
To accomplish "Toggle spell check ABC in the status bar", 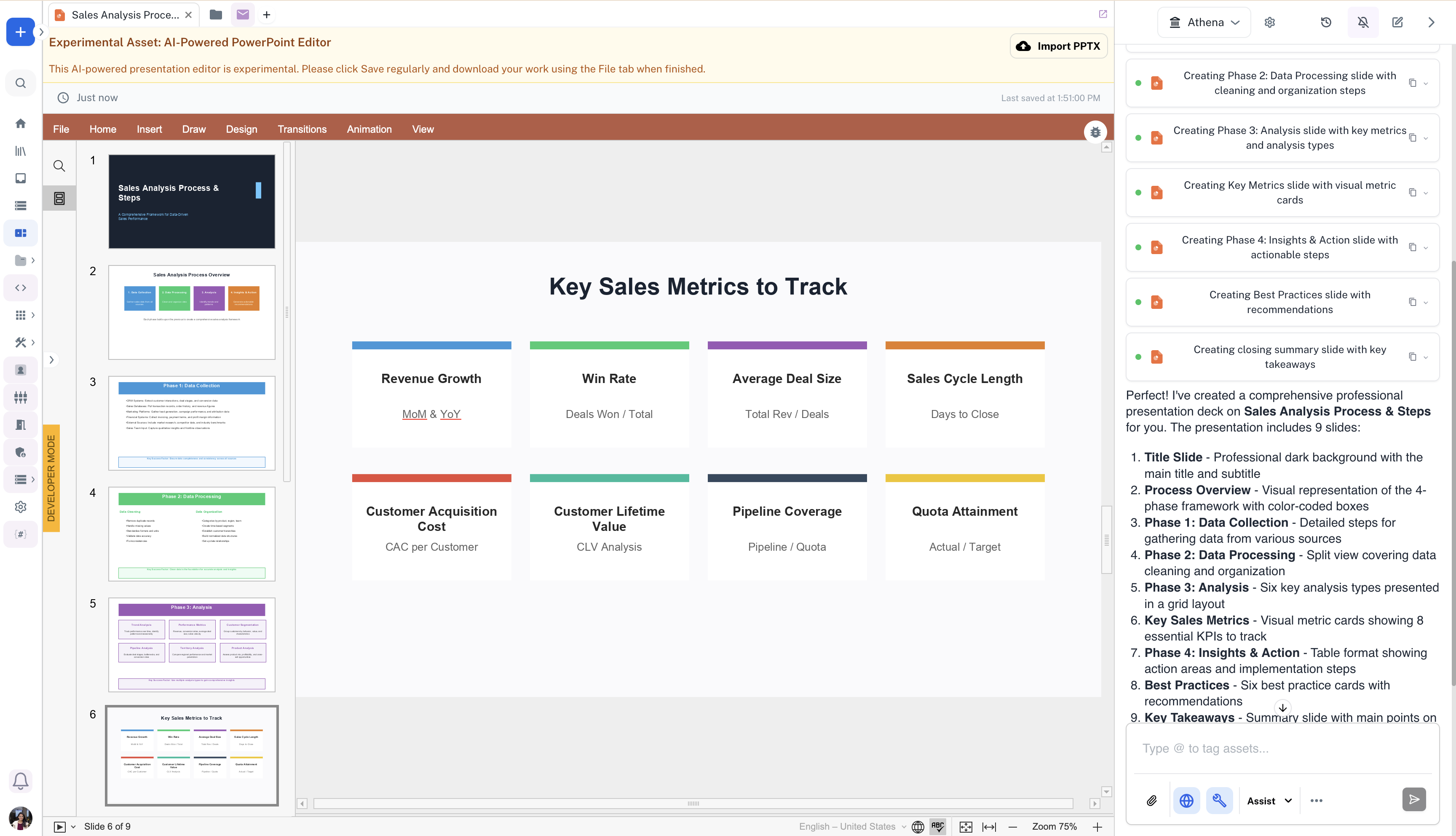I will [938, 827].
